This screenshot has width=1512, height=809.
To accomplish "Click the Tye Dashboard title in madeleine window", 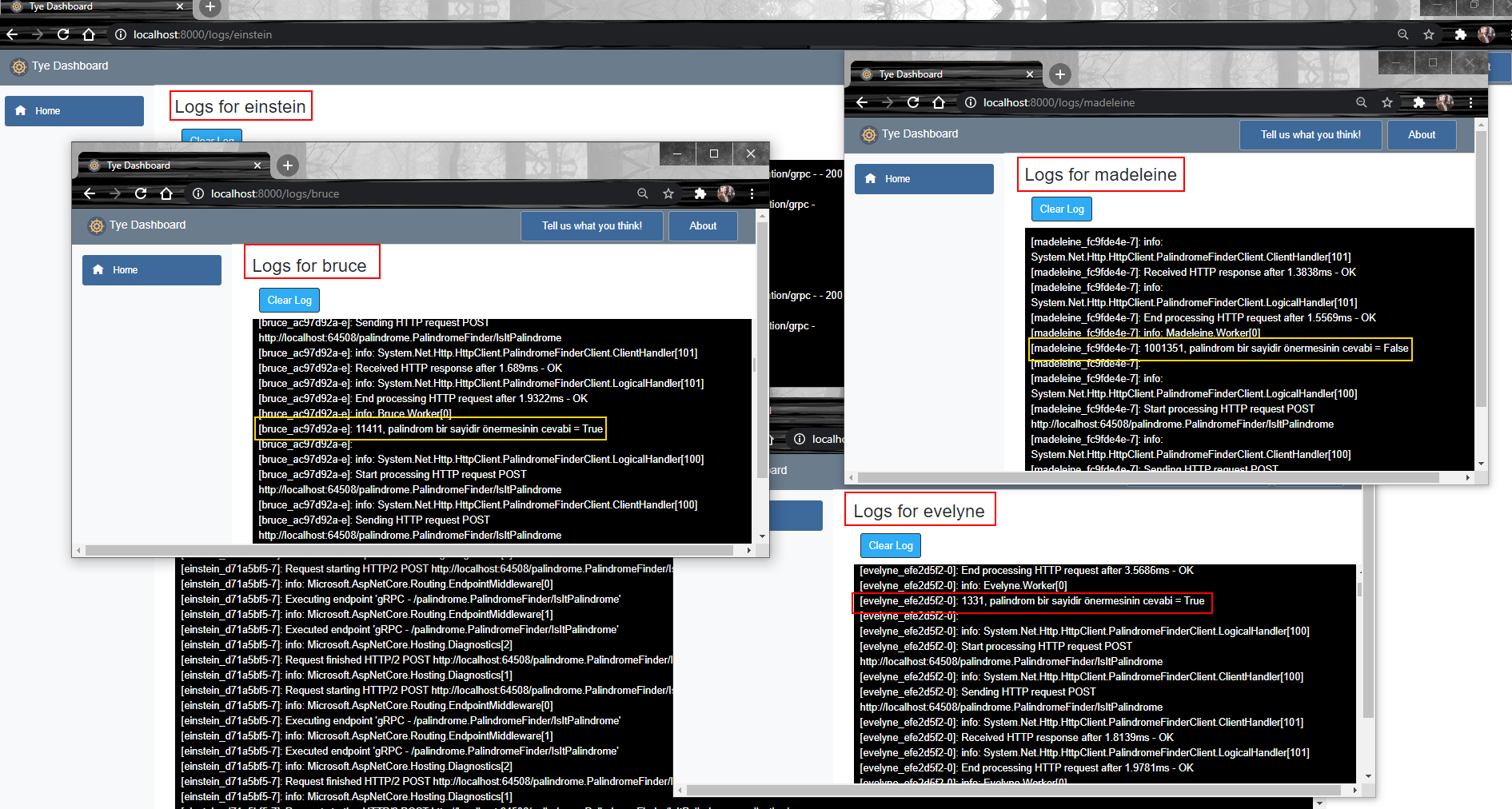I will [x=920, y=134].
